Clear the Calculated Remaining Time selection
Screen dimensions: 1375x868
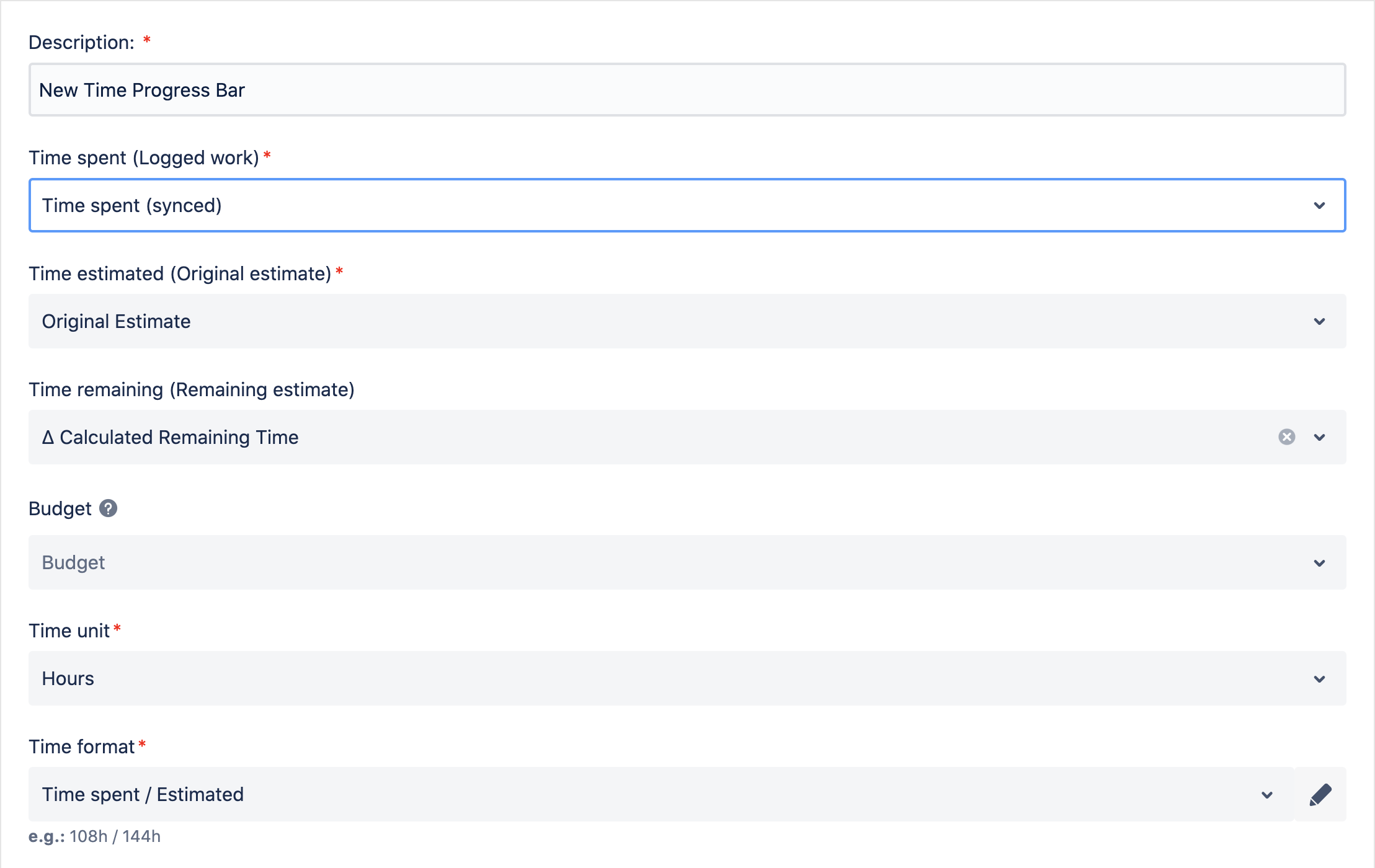pos(1287,437)
